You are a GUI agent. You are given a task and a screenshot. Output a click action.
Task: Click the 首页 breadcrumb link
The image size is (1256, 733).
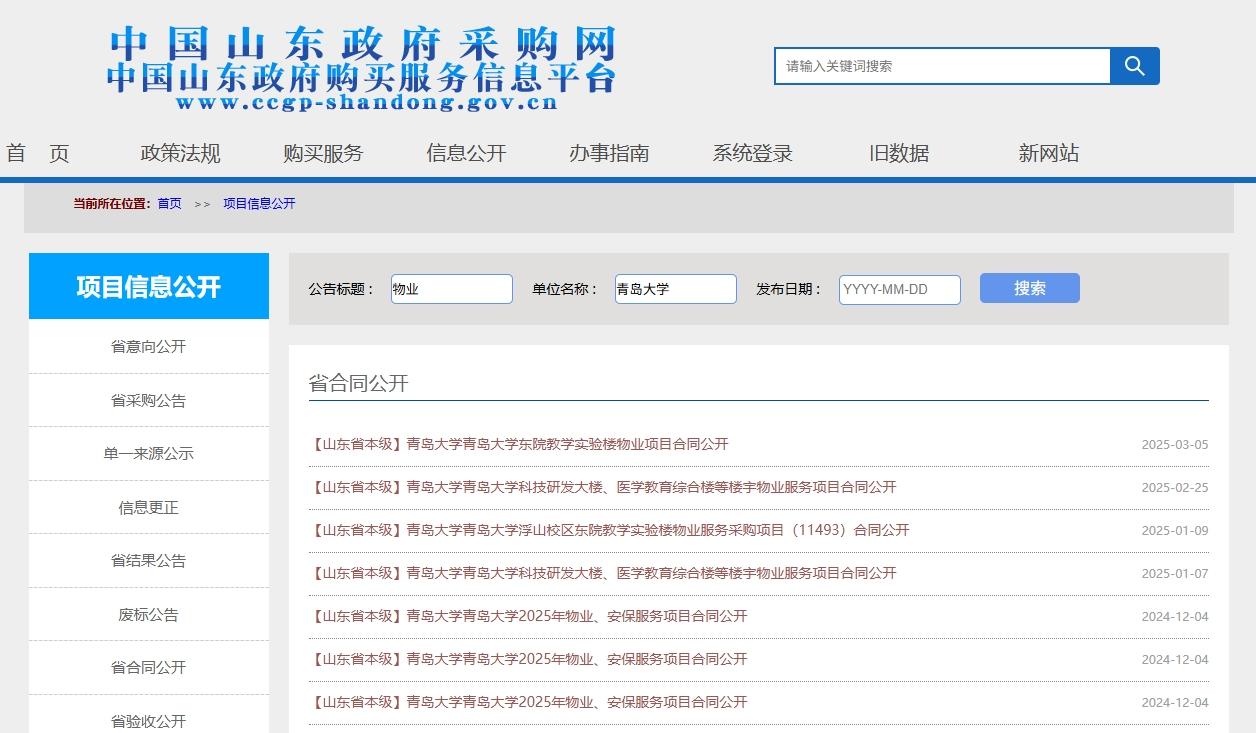pos(168,203)
